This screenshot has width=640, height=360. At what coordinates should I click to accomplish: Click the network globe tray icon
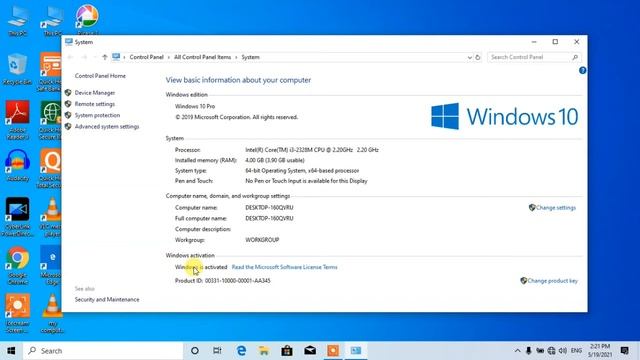[551, 351]
